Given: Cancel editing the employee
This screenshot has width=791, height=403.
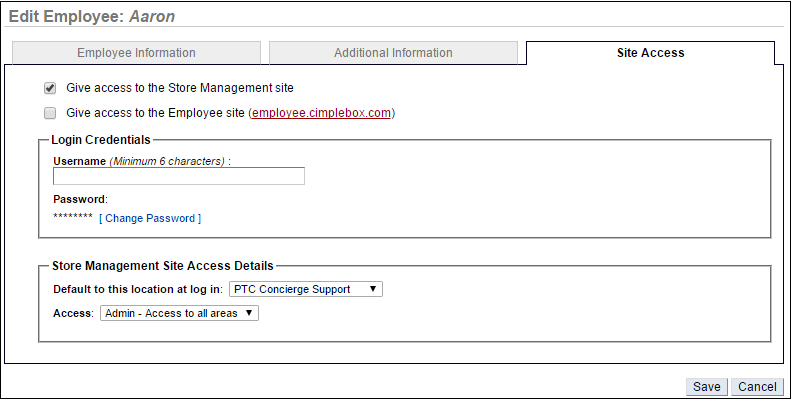Looking at the screenshot, I should pos(757,387).
